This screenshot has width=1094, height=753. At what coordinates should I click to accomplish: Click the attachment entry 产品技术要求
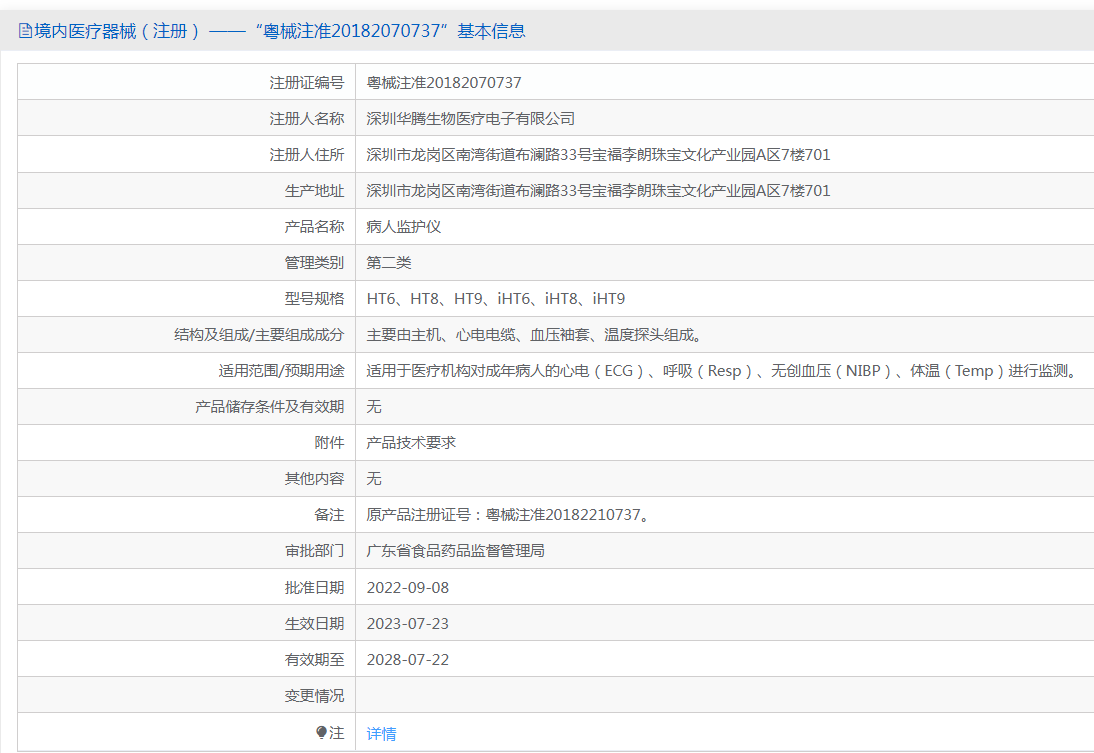pyautogui.click(x=411, y=443)
